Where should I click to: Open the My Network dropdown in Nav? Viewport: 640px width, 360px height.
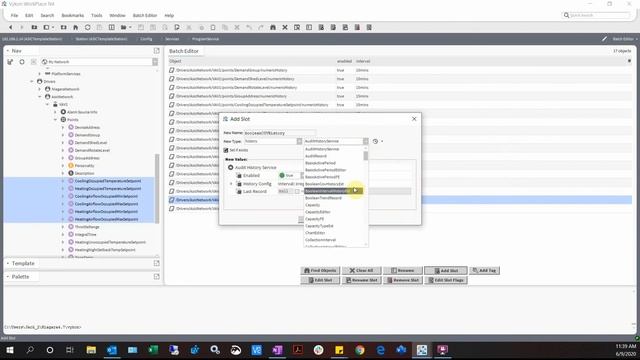(155, 62)
